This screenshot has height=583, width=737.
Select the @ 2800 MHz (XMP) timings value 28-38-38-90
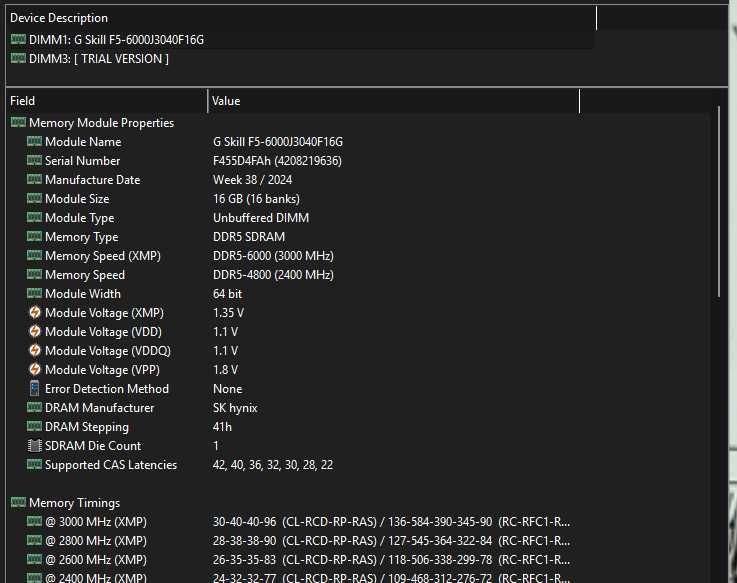coord(244,541)
